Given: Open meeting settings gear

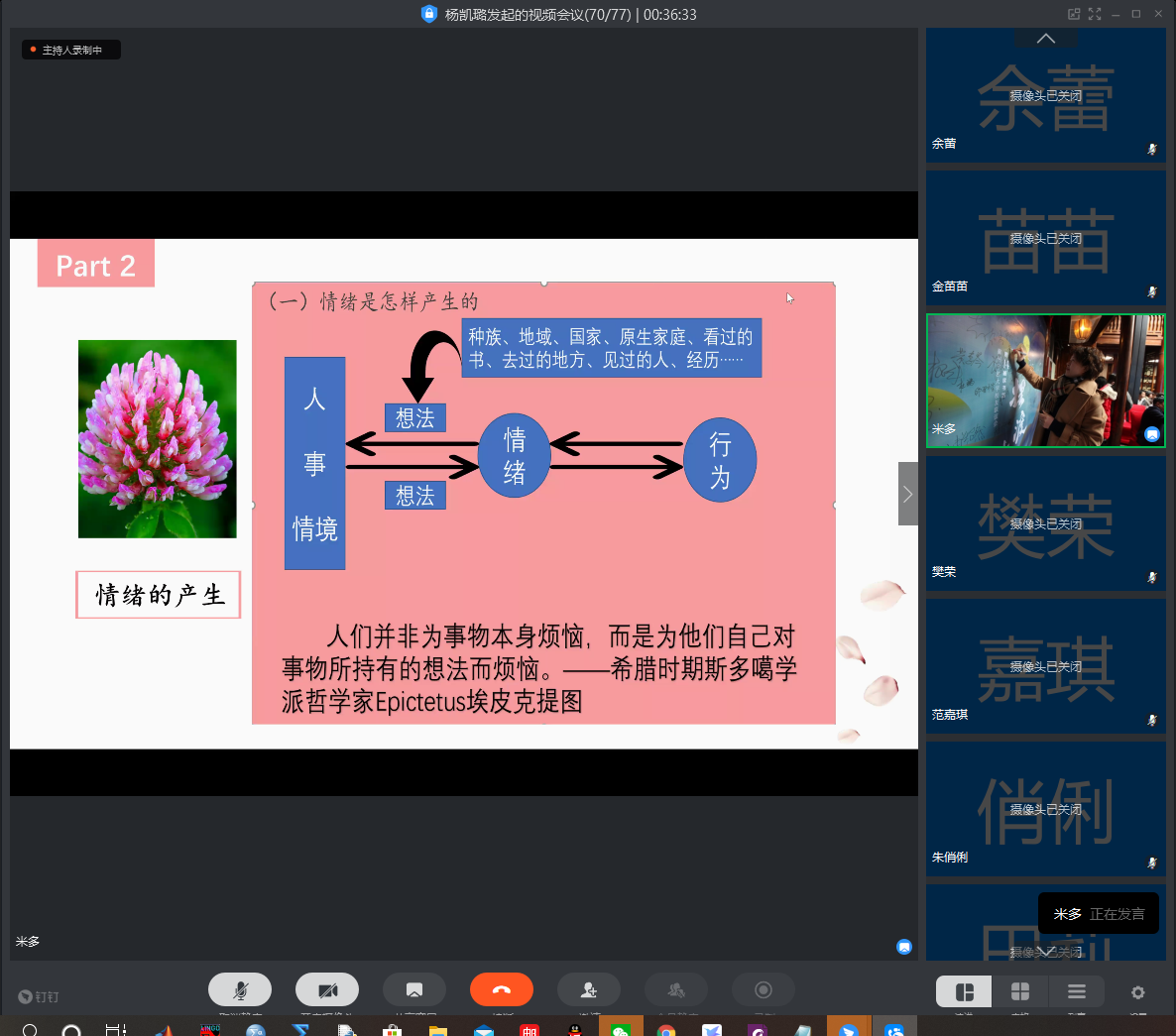Looking at the screenshot, I should click(x=1138, y=991).
